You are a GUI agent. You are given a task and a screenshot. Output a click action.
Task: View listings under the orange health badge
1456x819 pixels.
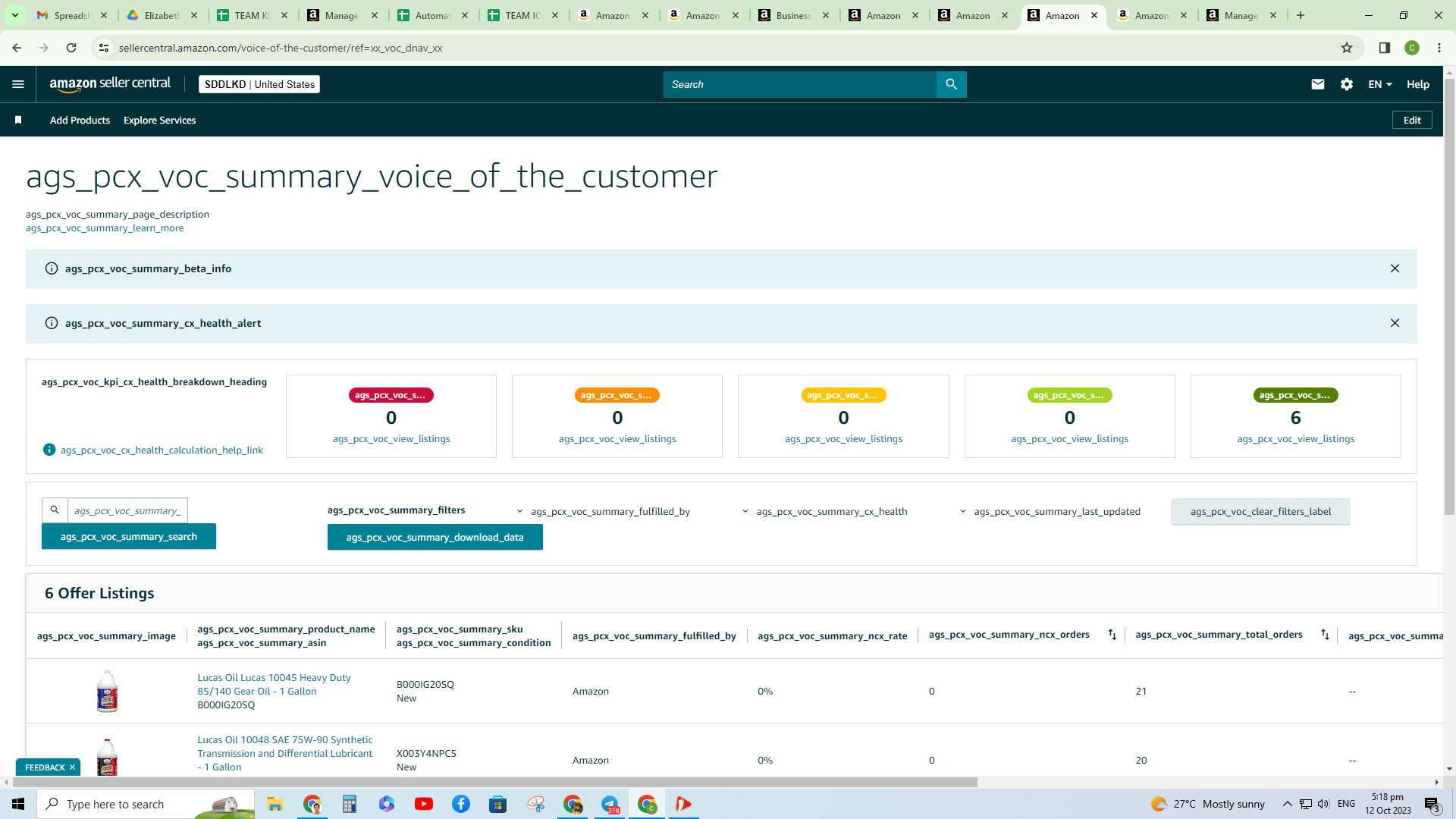[617, 439]
